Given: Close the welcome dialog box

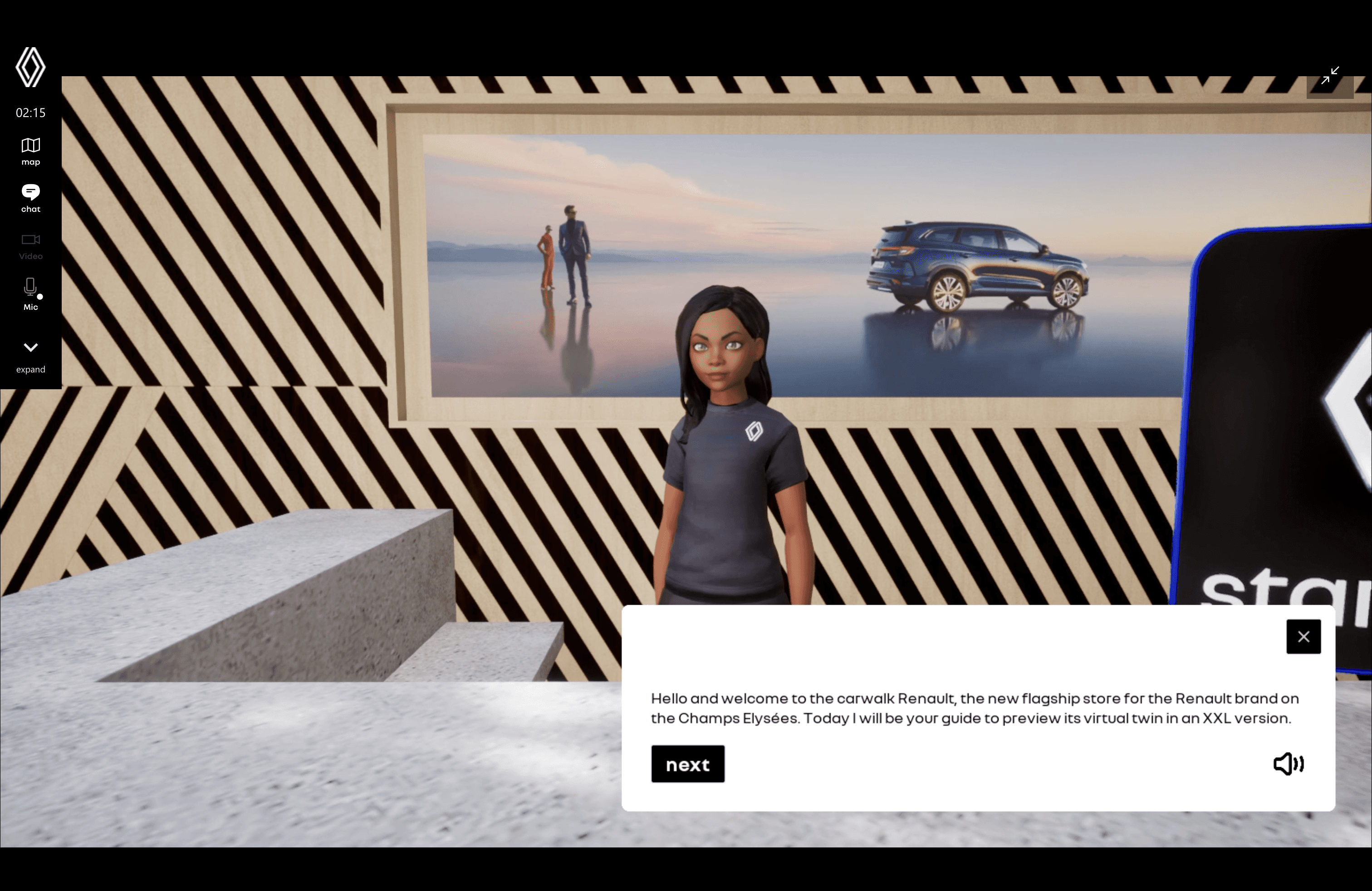Looking at the screenshot, I should pyautogui.click(x=1303, y=637).
